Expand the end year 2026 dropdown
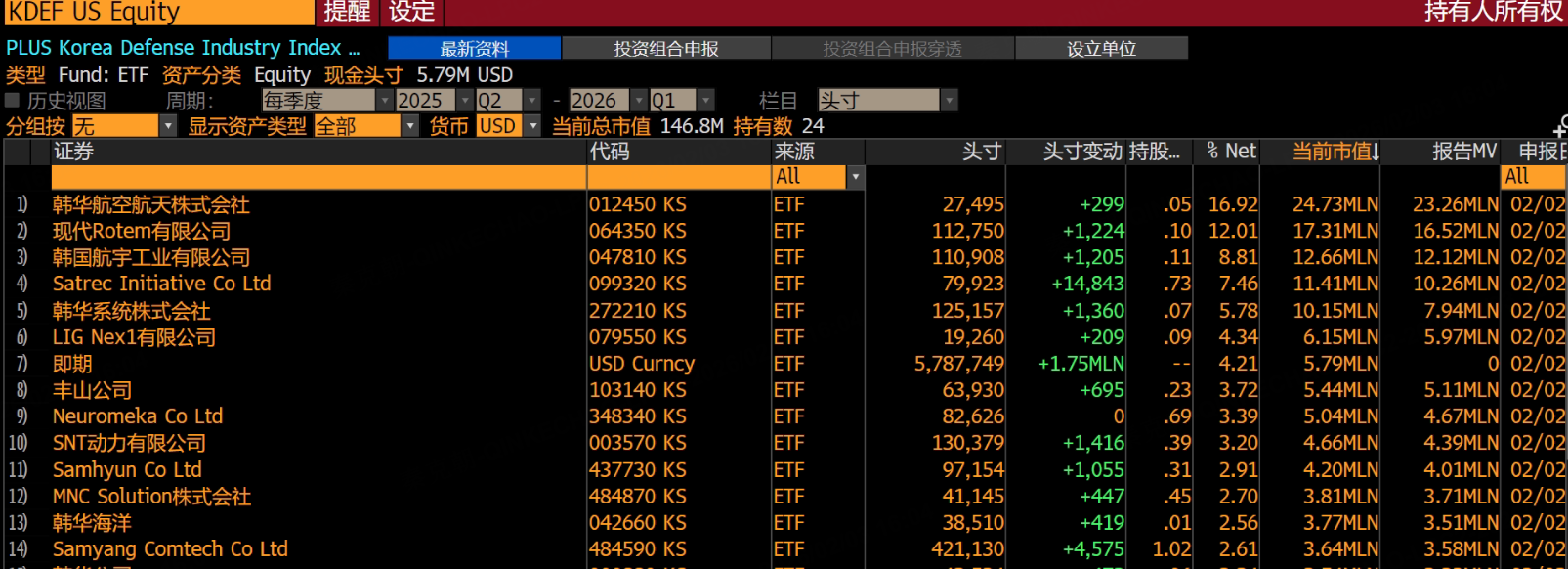Image resolution: width=1568 pixels, height=569 pixels. click(639, 101)
